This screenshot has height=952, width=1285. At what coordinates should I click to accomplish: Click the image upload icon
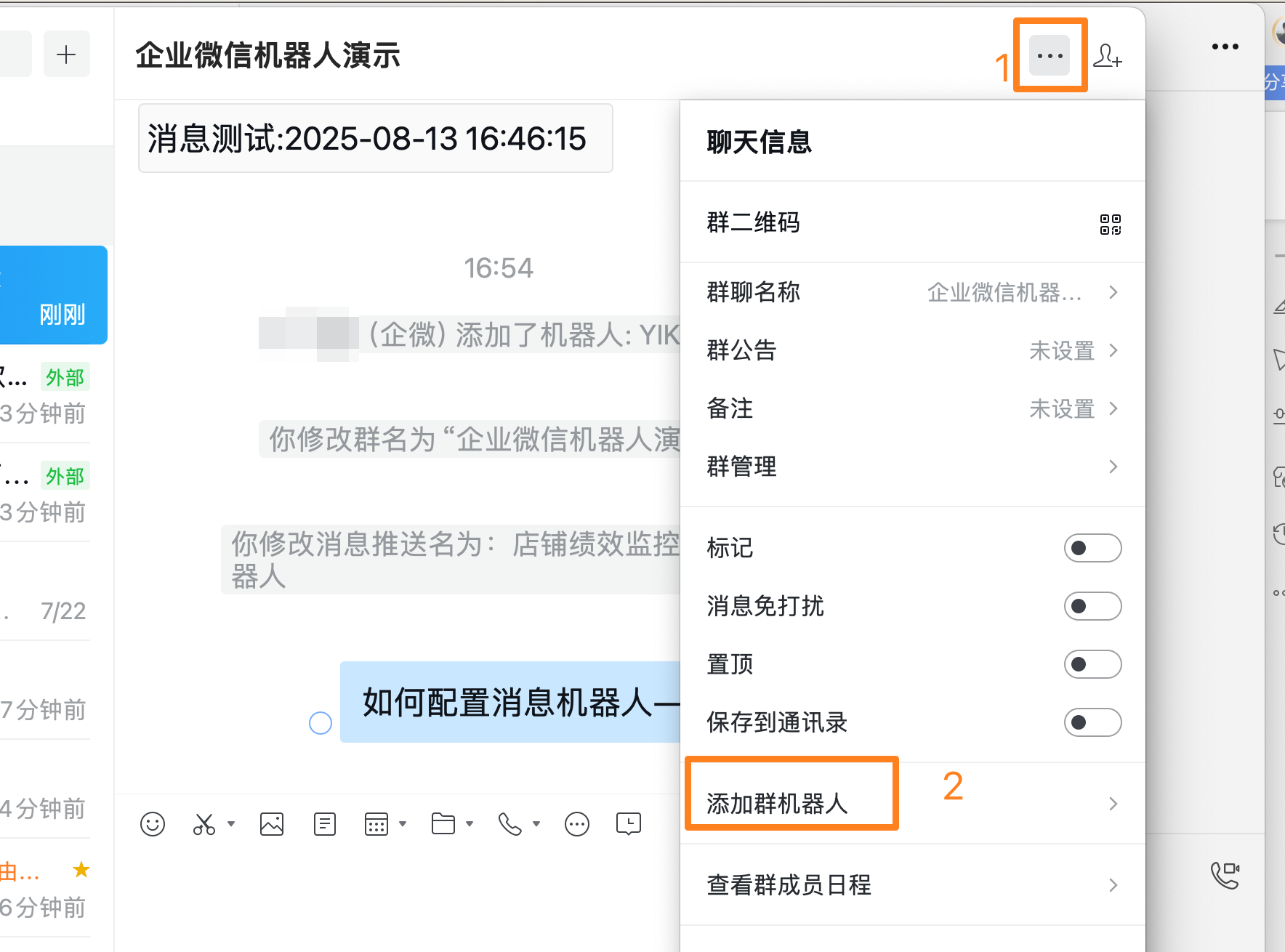[x=272, y=824]
